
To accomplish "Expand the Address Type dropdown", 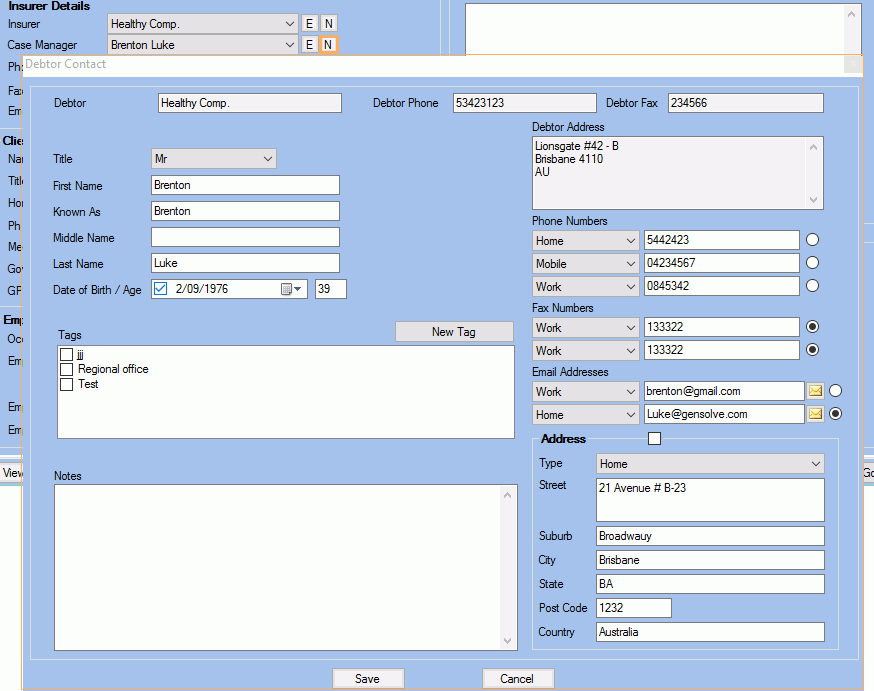I will (817, 463).
